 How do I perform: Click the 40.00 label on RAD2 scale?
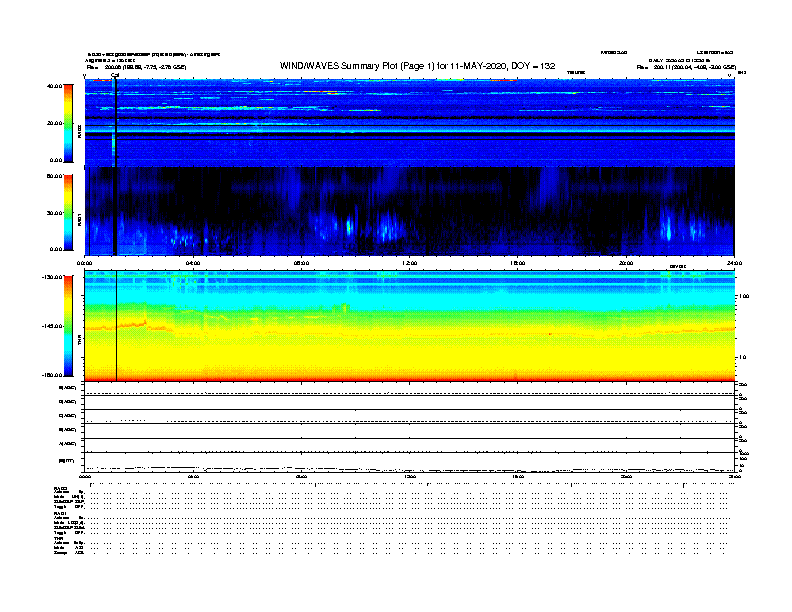coord(54,86)
